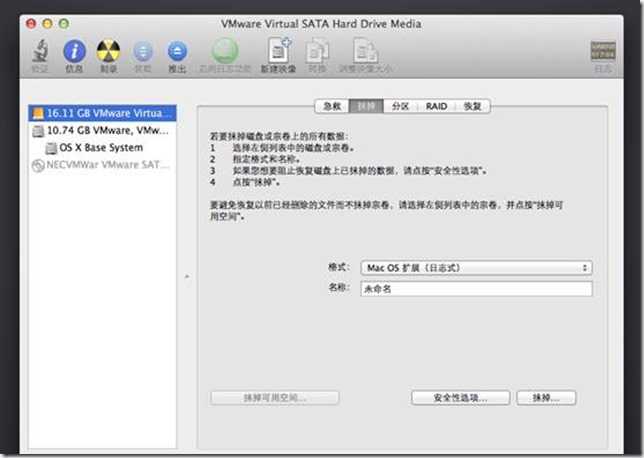Click the Security Options (安全性选项) button
The image size is (644, 458).
click(460, 398)
